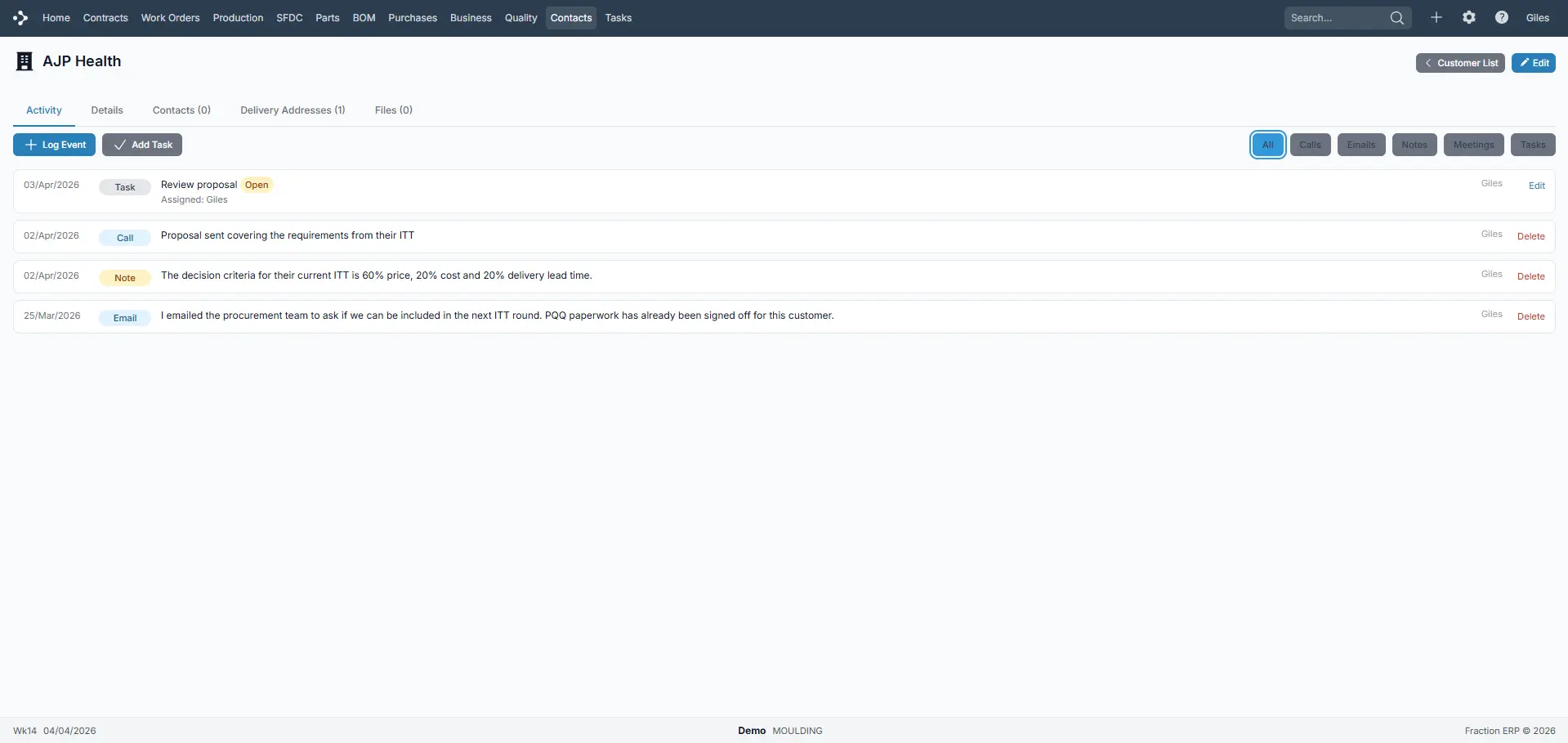
Task: Filter activity by Meetings
Action: click(1473, 145)
